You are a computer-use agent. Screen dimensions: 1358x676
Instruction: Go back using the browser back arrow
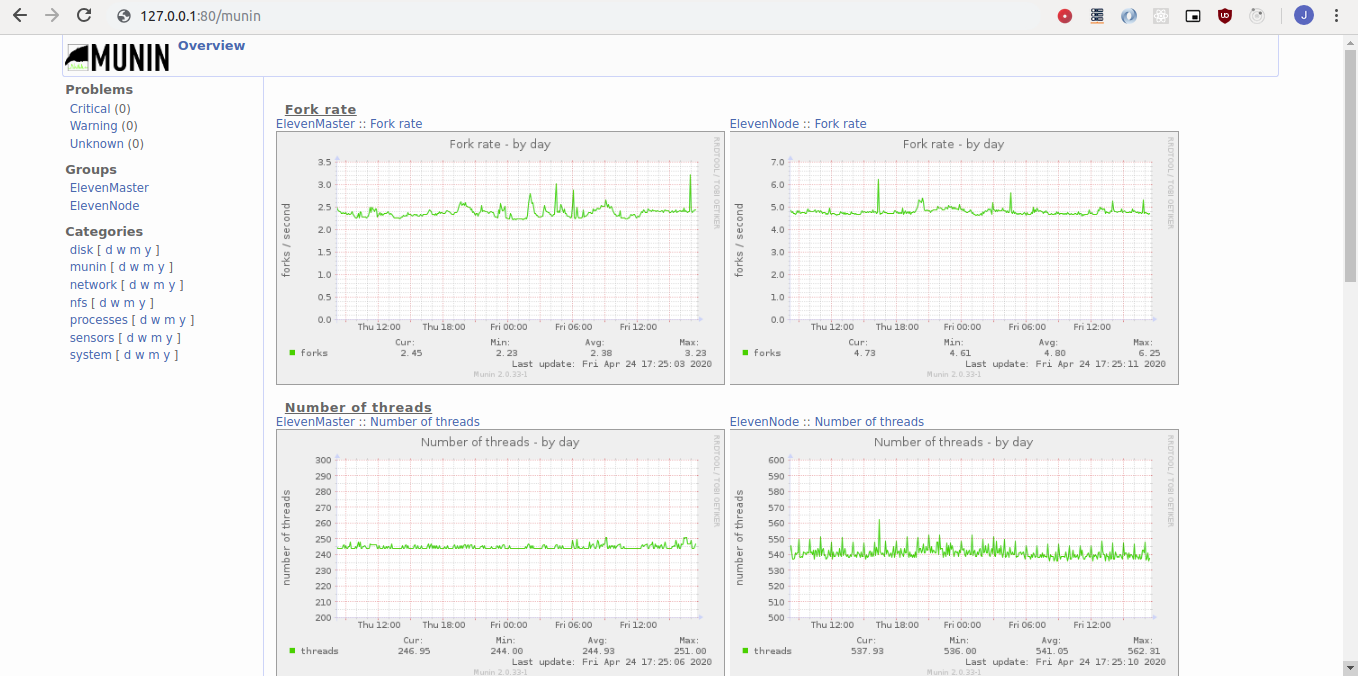pyautogui.click(x=20, y=16)
